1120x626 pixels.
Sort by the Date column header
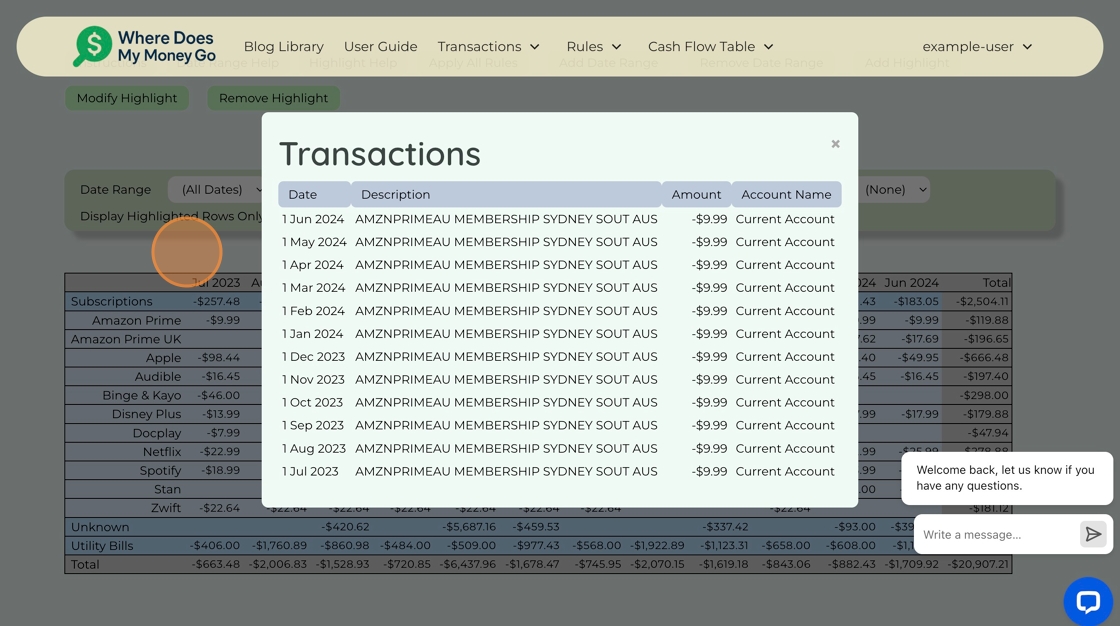[314, 194]
